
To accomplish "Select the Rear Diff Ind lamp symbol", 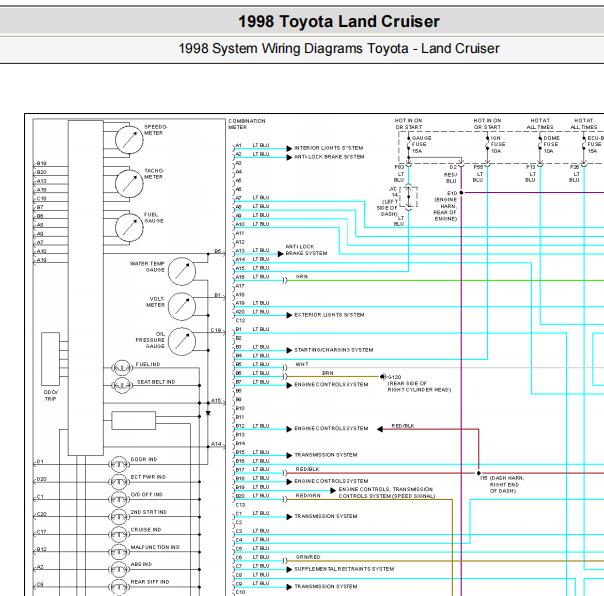I will coord(119,587).
